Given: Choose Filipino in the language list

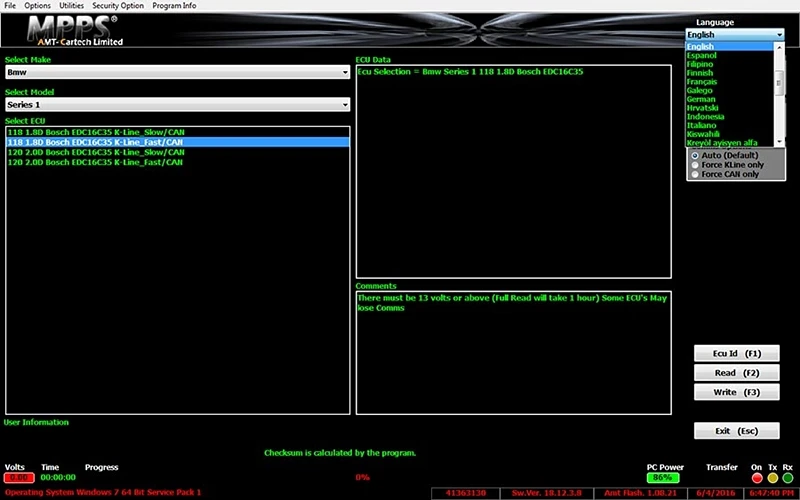Looking at the screenshot, I should 730,64.
